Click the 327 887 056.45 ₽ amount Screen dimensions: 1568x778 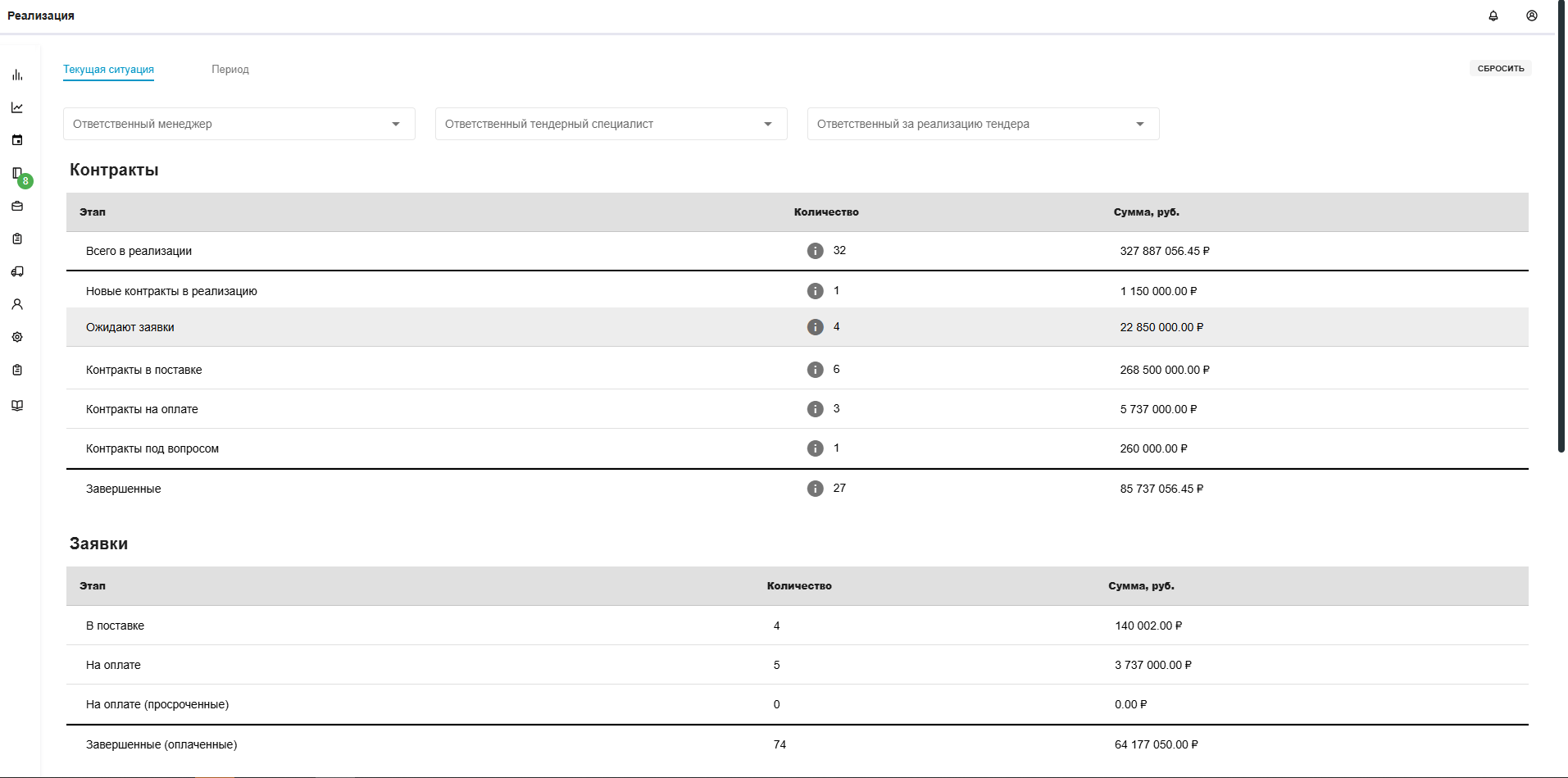point(1165,251)
